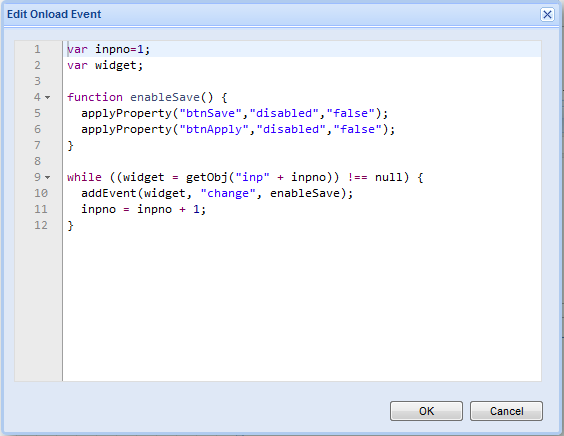The width and height of the screenshot is (564, 436).
Task: Cancel editing the onload event
Action: click(506, 411)
